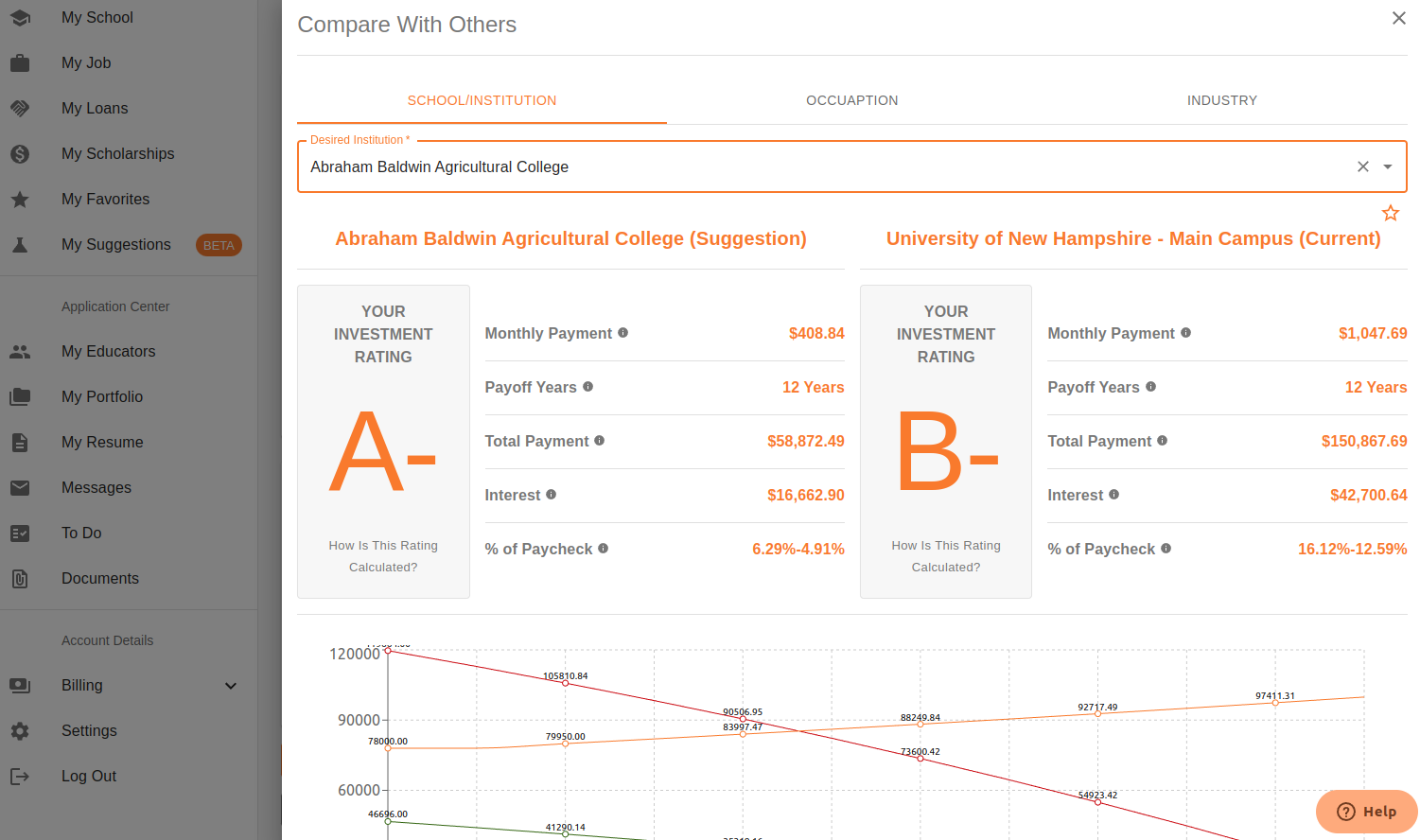Click chart data point labeled 73600.42

click(x=920, y=759)
